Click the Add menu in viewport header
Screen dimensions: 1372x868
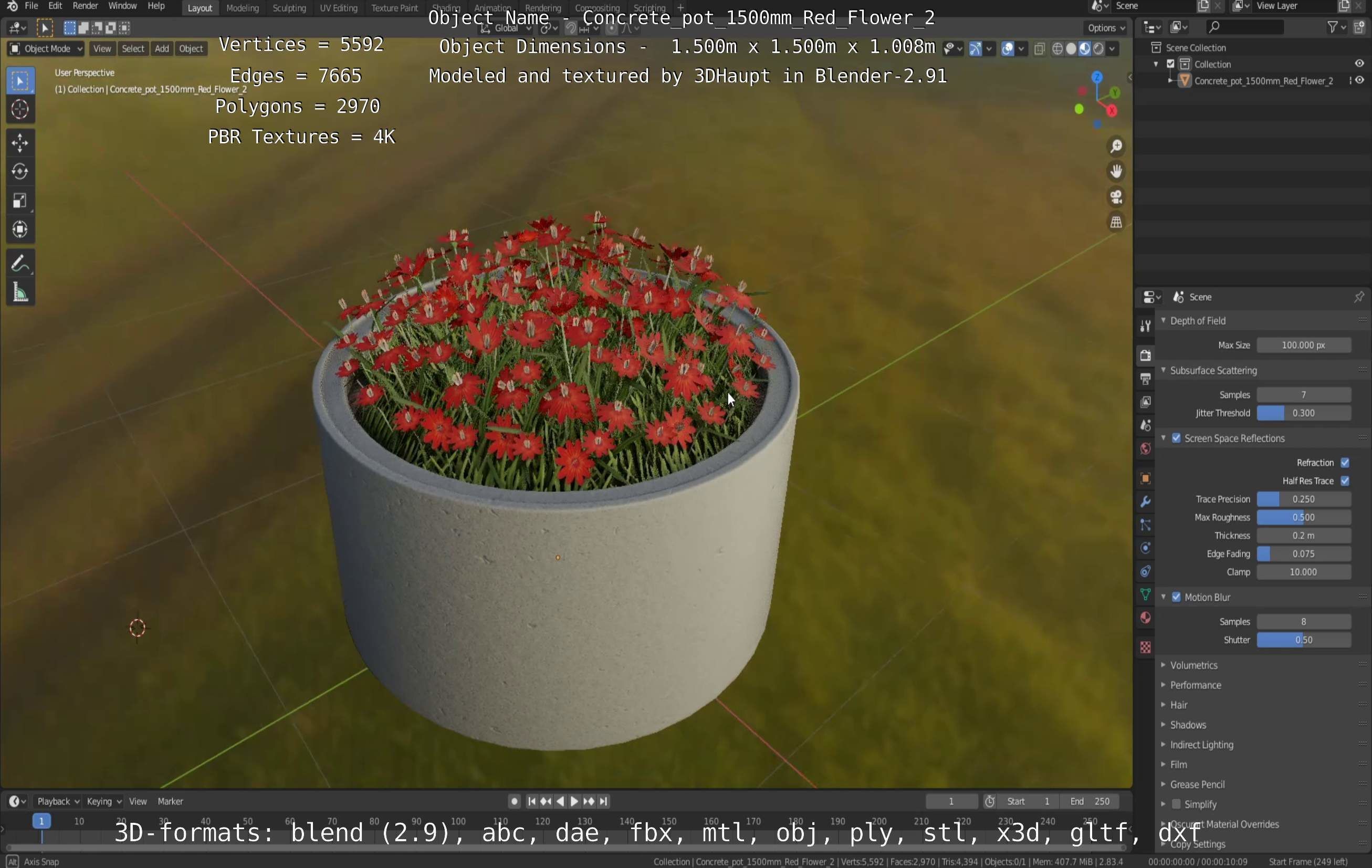pos(162,48)
